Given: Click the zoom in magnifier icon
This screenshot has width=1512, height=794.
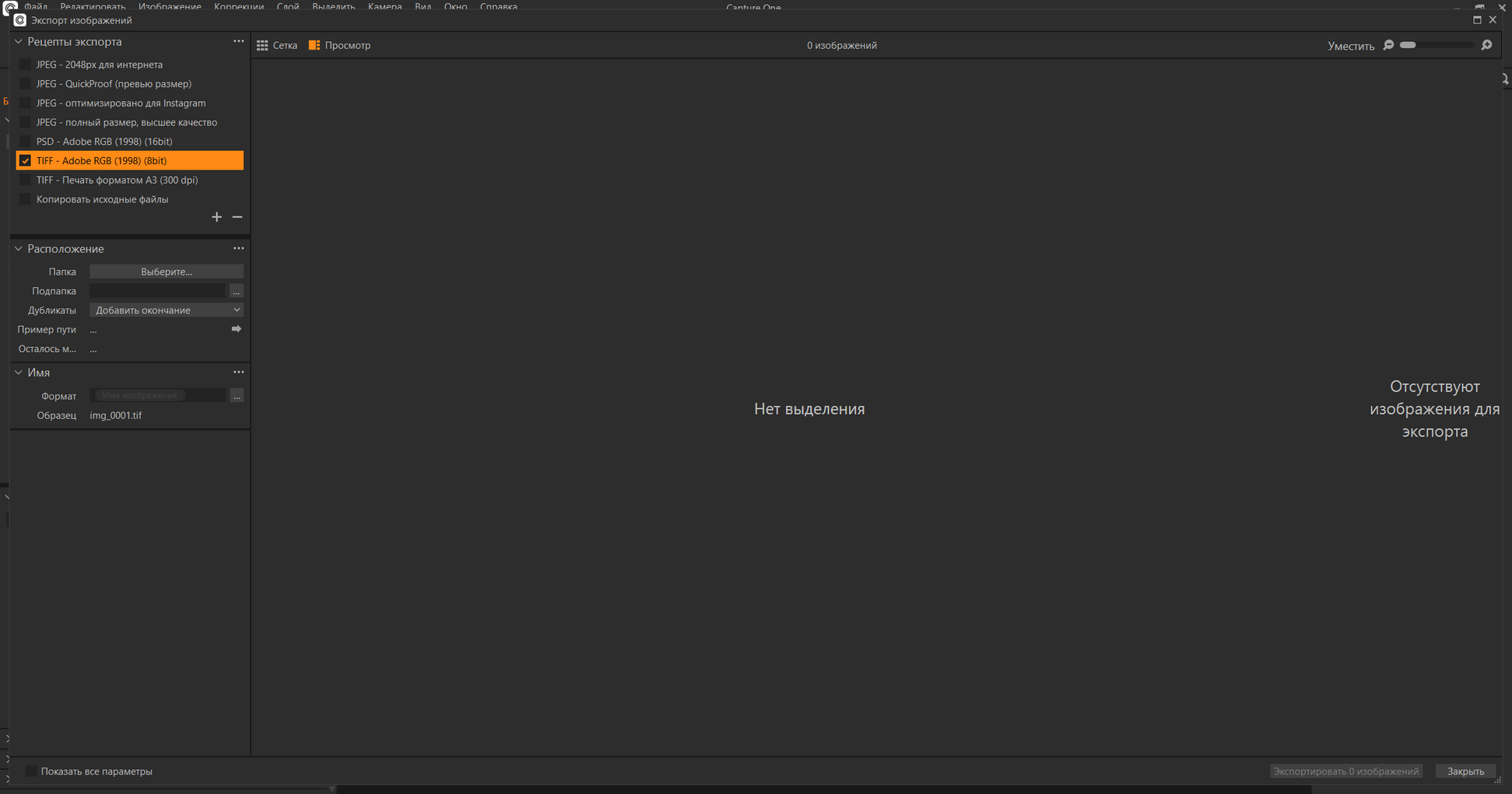Looking at the screenshot, I should tap(1487, 45).
